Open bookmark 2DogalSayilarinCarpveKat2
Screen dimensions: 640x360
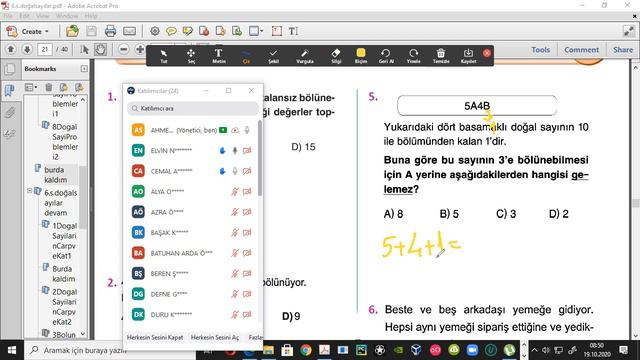point(64,307)
